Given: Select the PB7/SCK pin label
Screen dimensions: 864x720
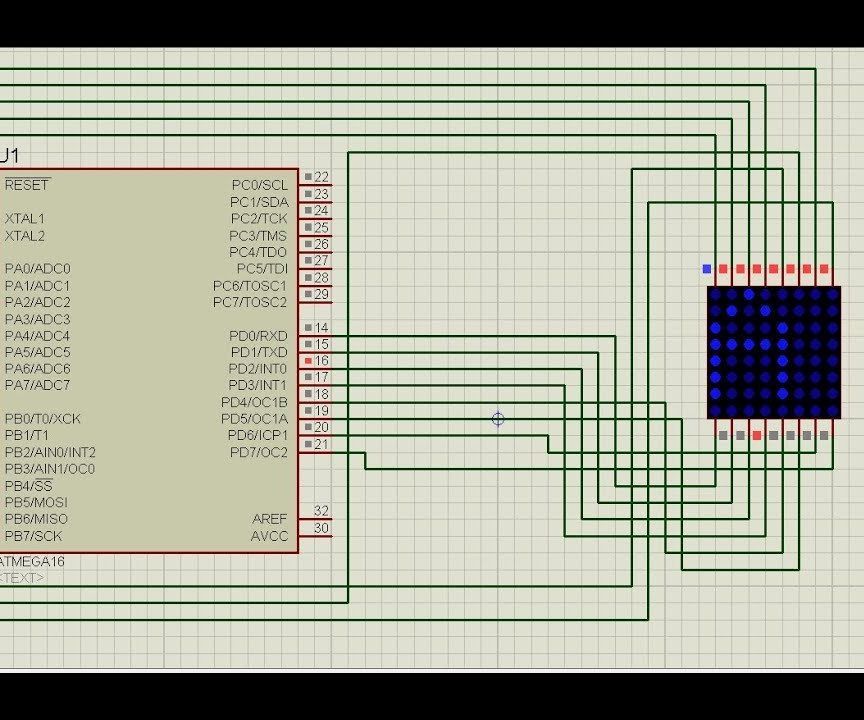Looking at the screenshot, I should point(33,536).
